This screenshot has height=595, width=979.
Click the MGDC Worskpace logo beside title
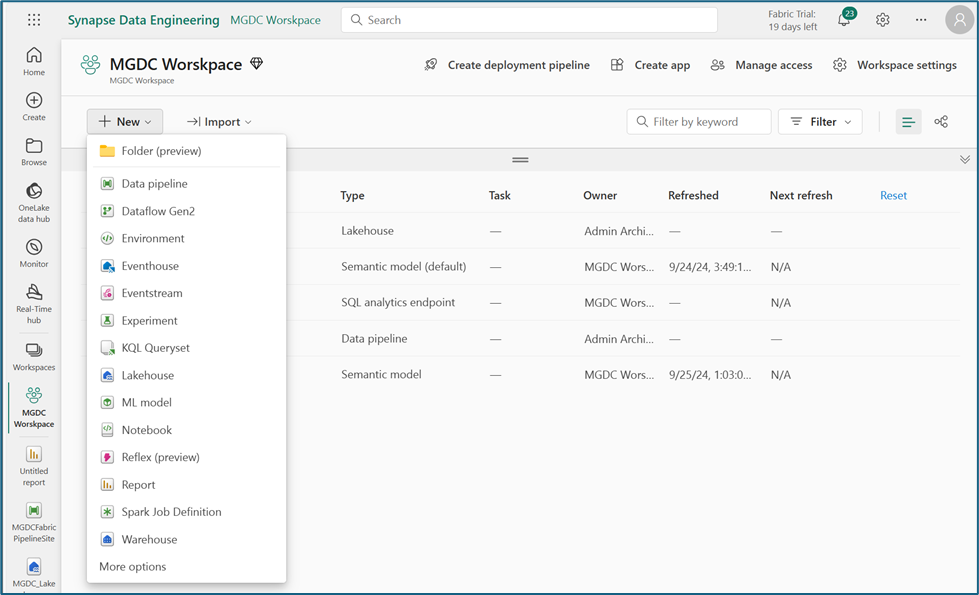click(x=91, y=65)
